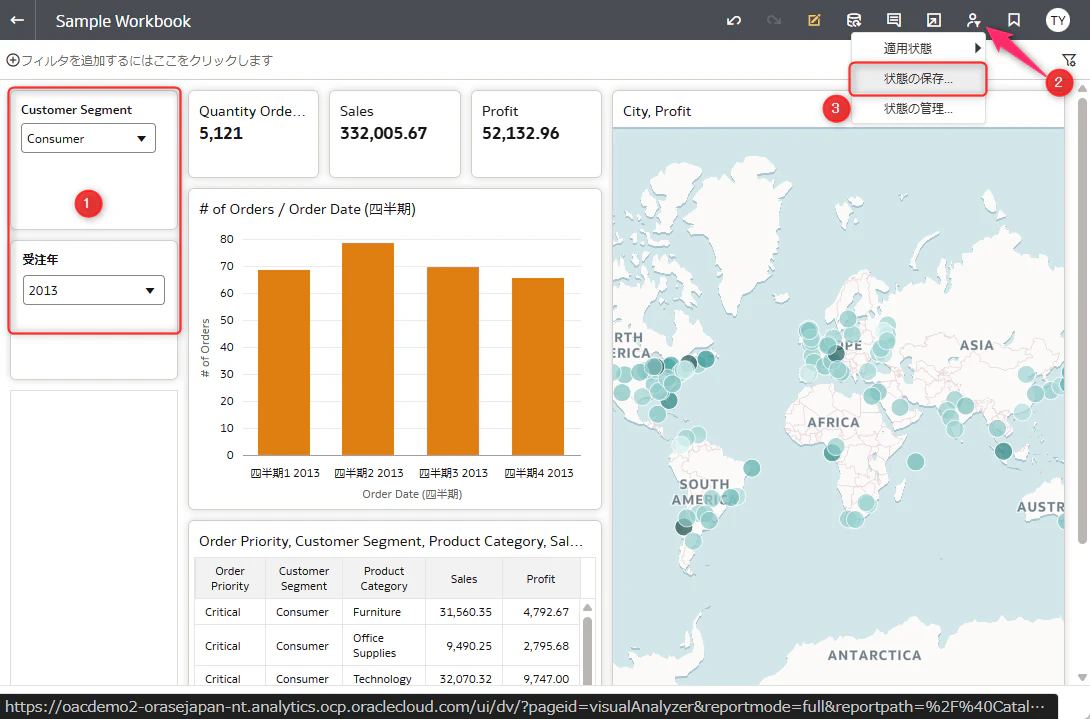
Task: Click the Profit value 52,132.96
Action: [x=521, y=134]
